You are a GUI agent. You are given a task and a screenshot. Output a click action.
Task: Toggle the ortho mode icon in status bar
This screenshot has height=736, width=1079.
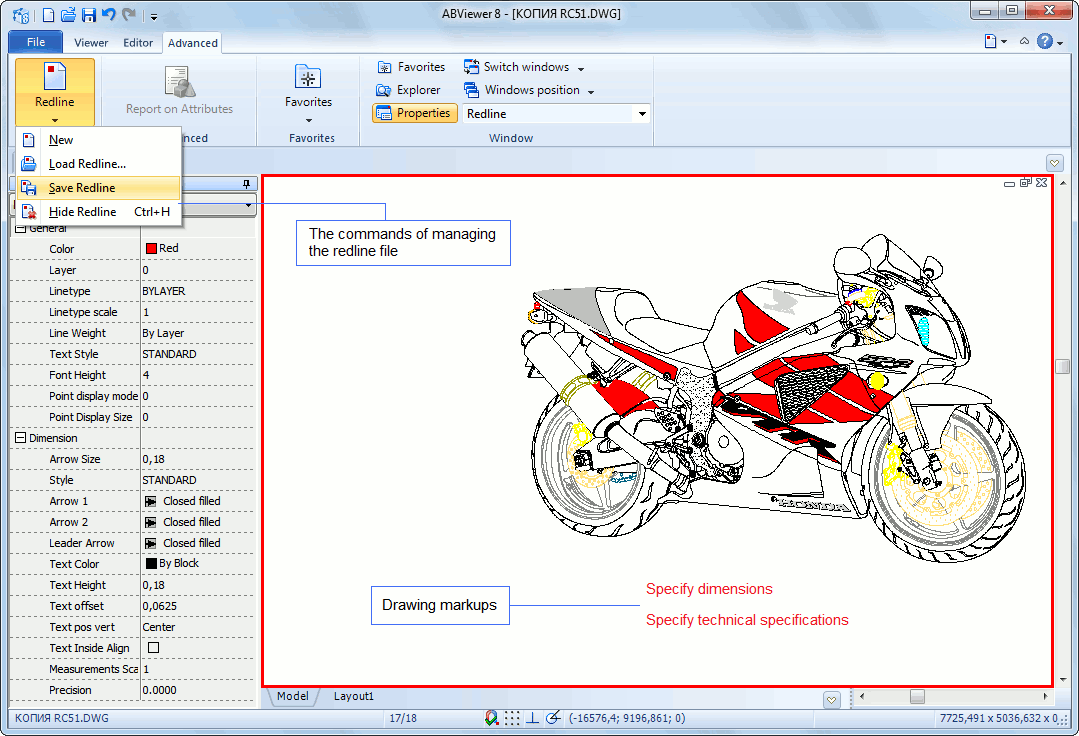click(533, 718)
